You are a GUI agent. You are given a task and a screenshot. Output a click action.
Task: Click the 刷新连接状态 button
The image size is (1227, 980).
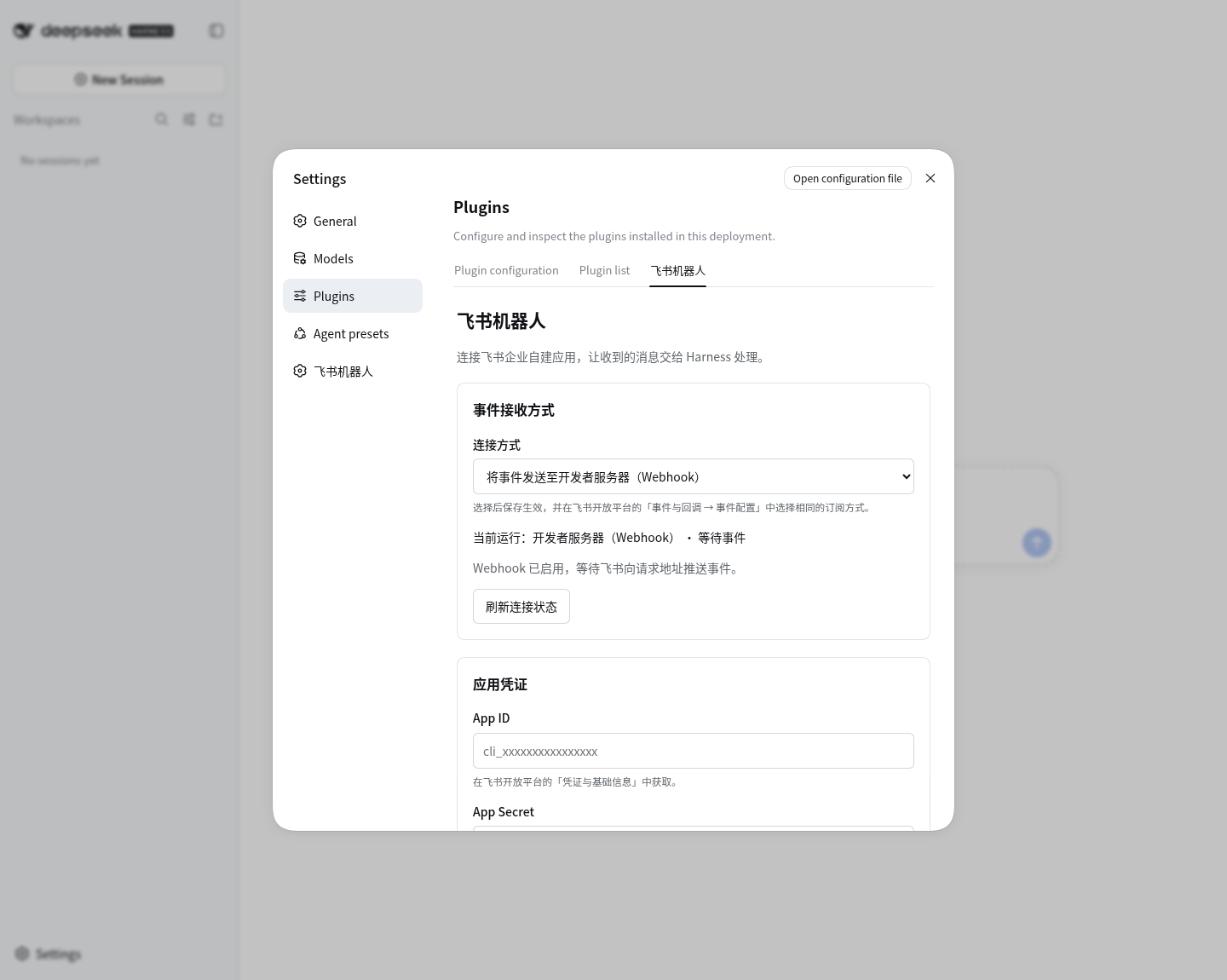point(521,606)
